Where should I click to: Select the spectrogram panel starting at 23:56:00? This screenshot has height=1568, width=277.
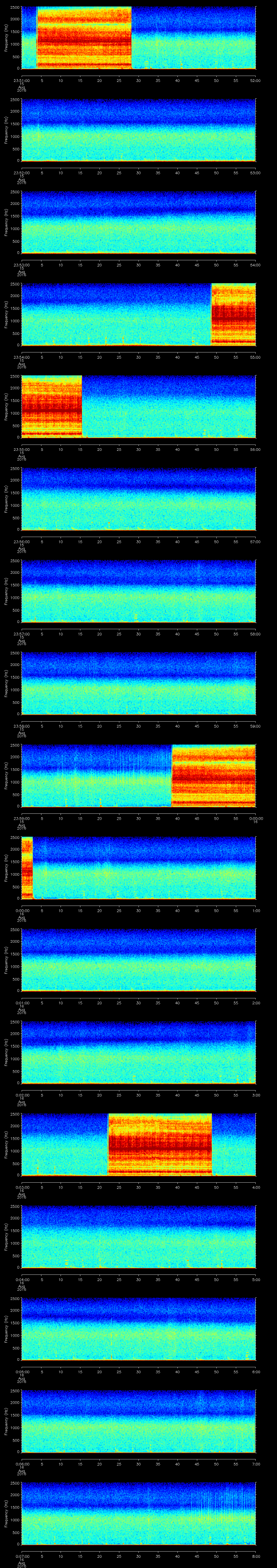coord(138,499)
